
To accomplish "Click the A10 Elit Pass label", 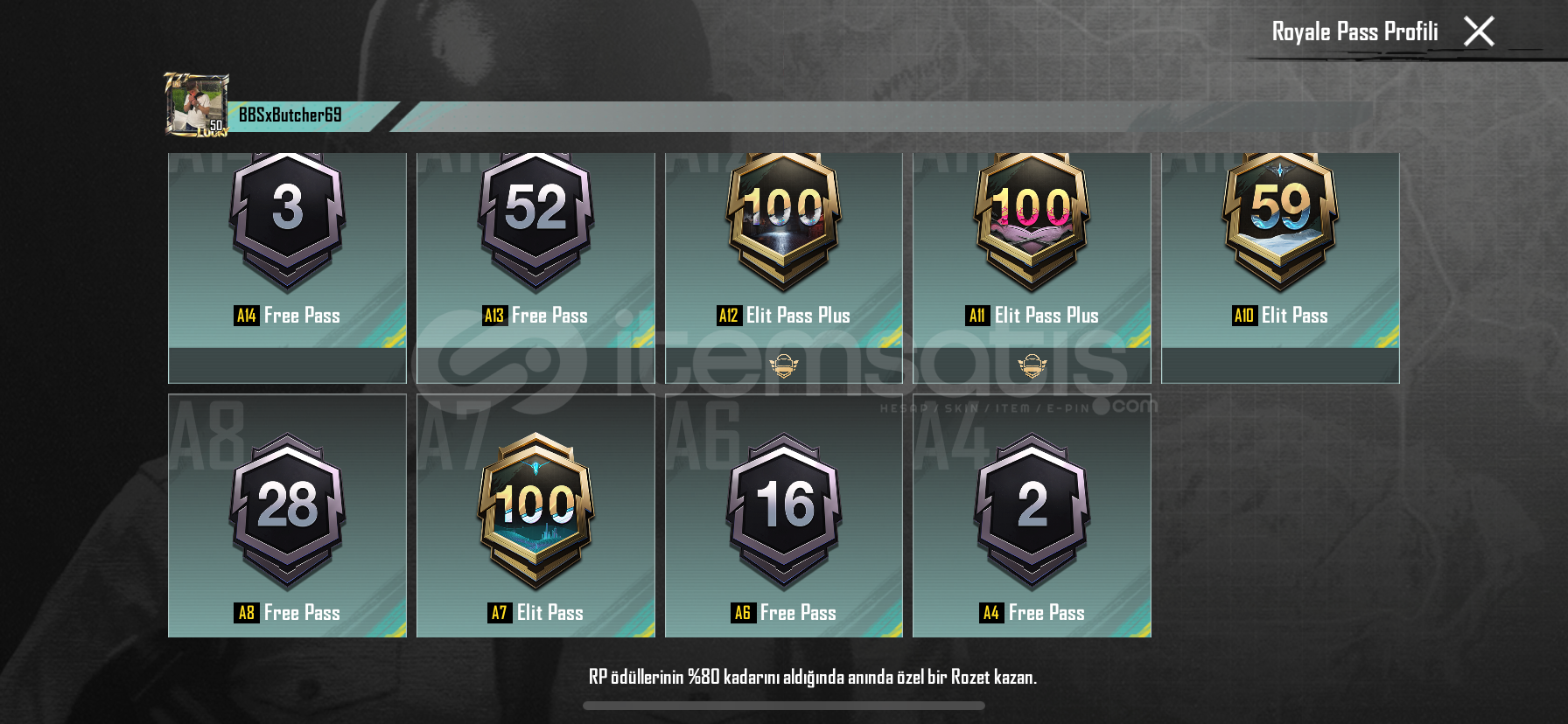I will (1280, 316).
